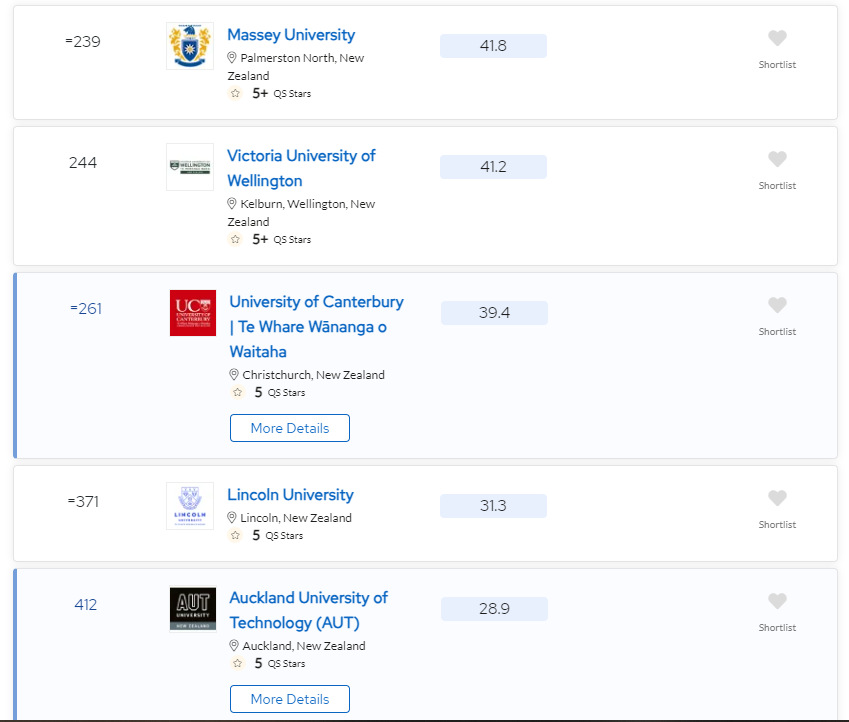
Task: Click Victoria University of Wellington logo
Action: pyautogui.click(x=190, y=167)
